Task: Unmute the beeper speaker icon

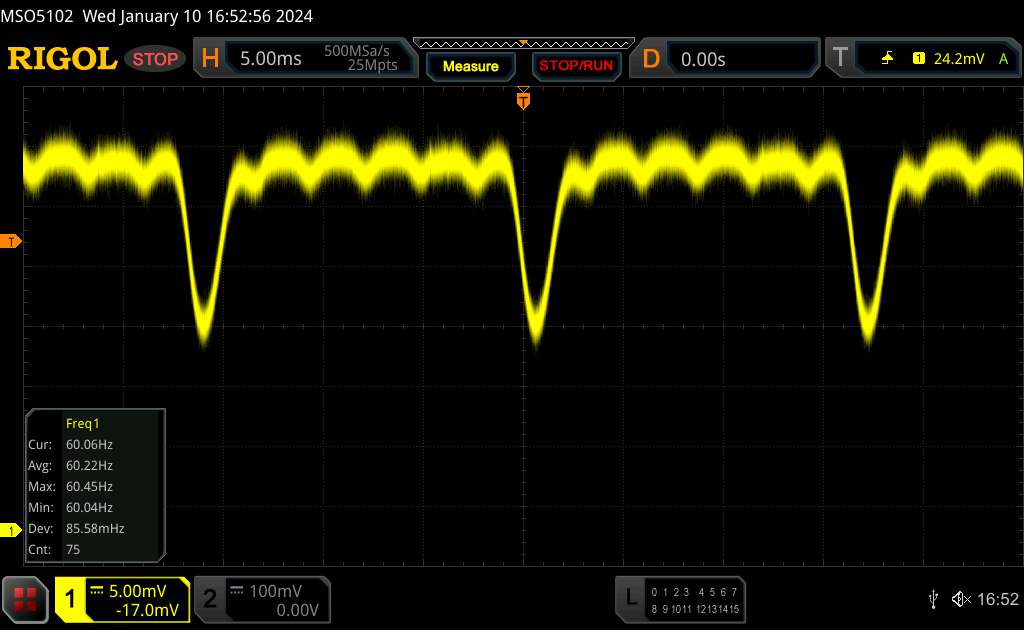Action: (960, 598)
